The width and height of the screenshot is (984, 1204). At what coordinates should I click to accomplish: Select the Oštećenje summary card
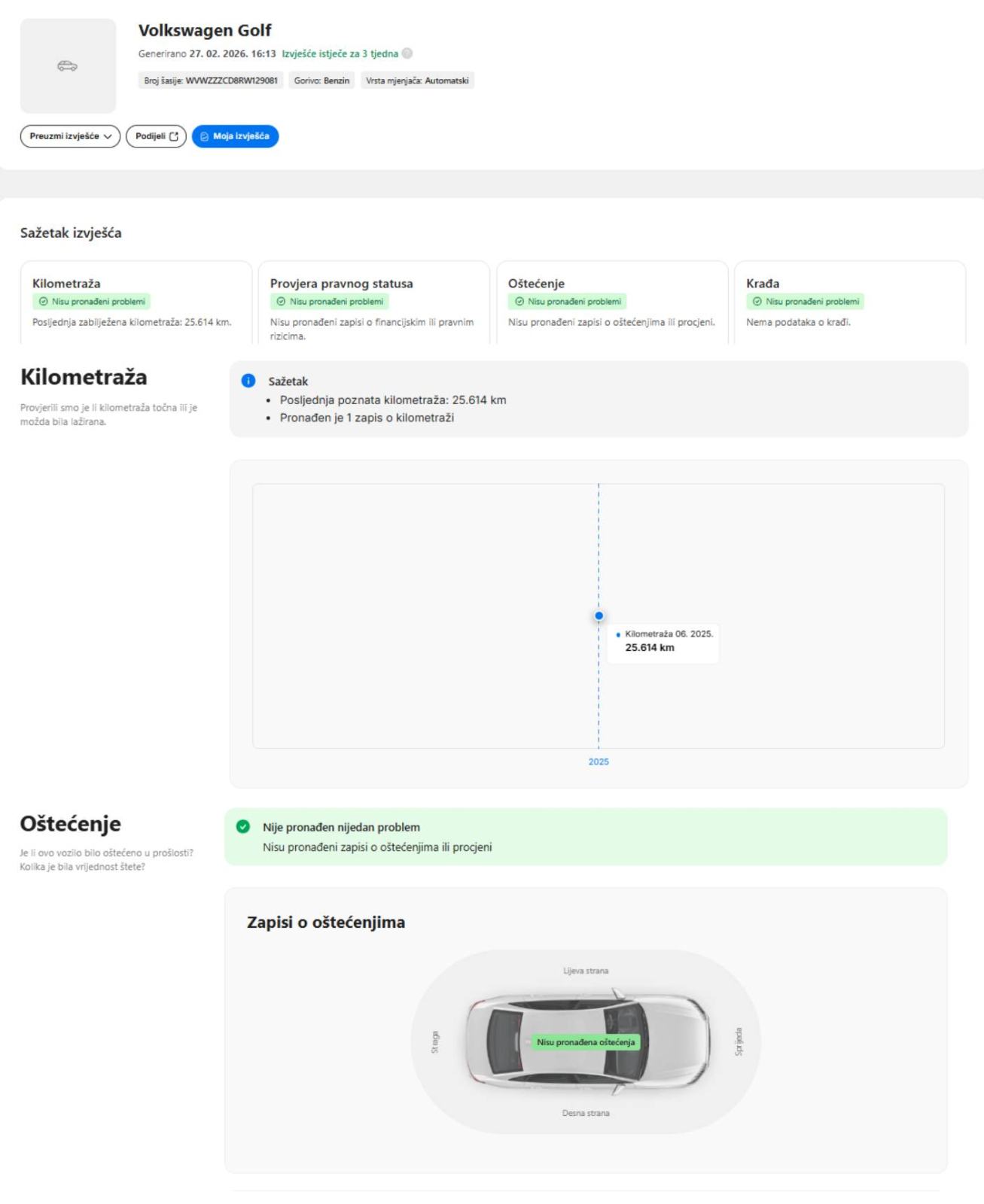click(611, 303)
